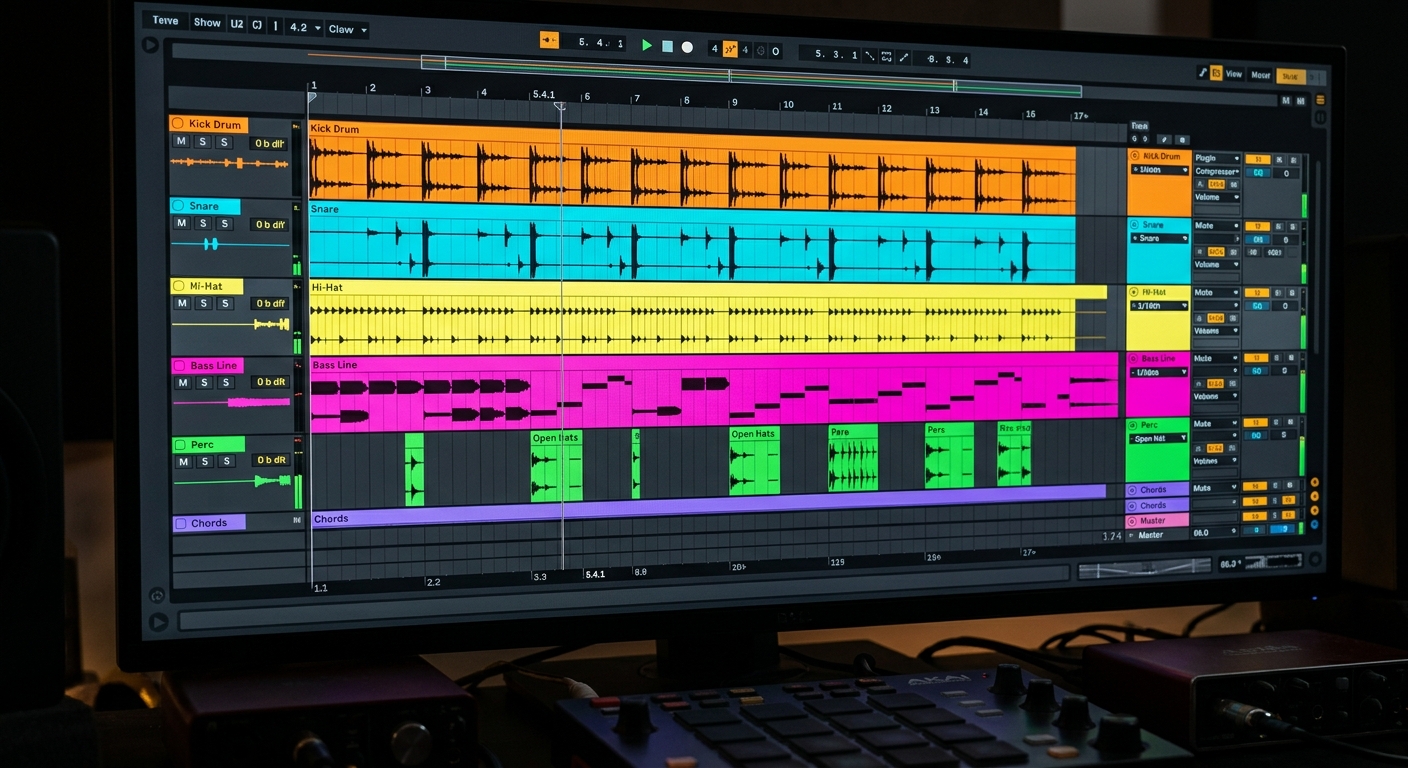Click the orange MIDI indicator icon top left of transport
1408x768 pixels.
pos(546,38)
